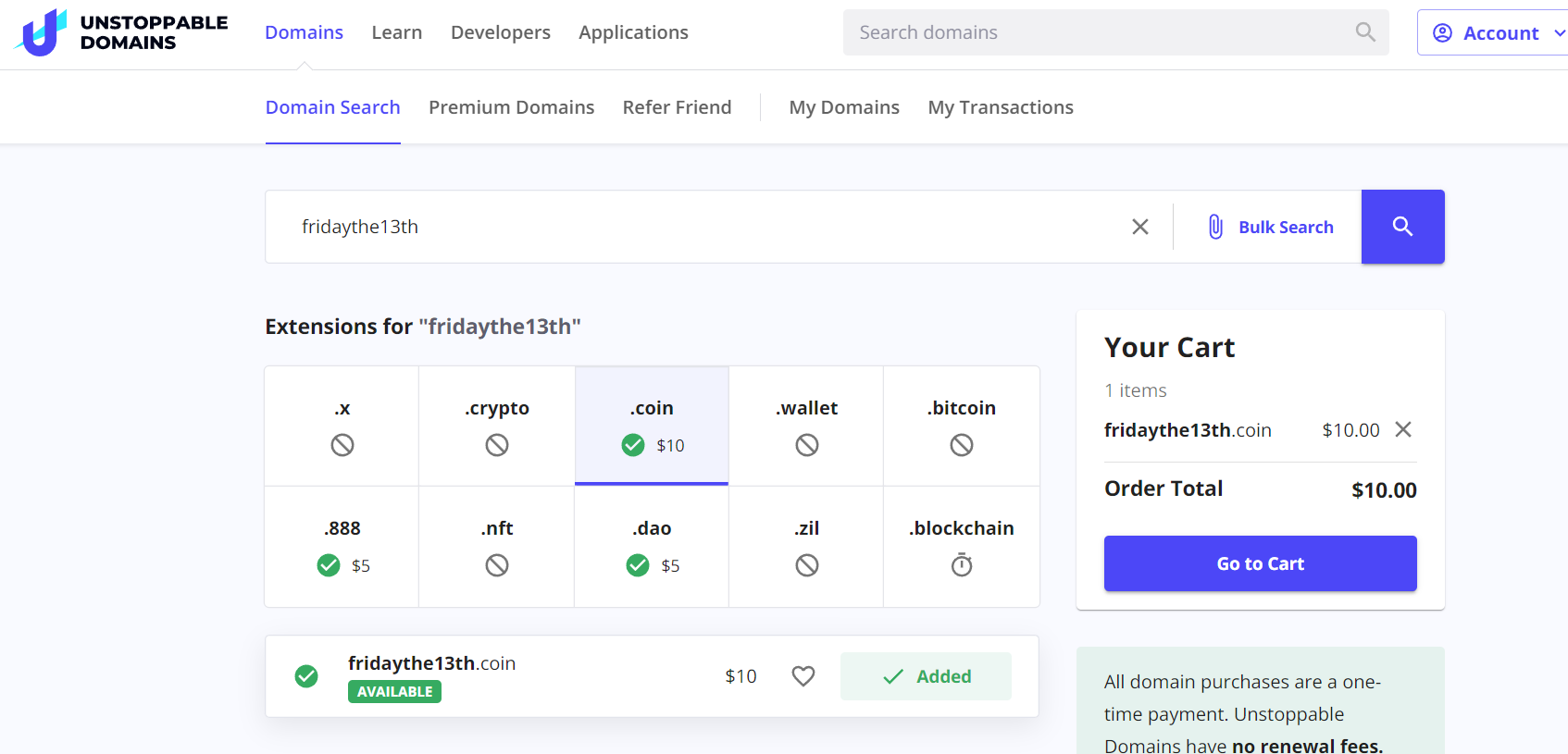Click the magnifier icon in top search bar
Screen dimensions: 1568x754
tap(1365, 32)
